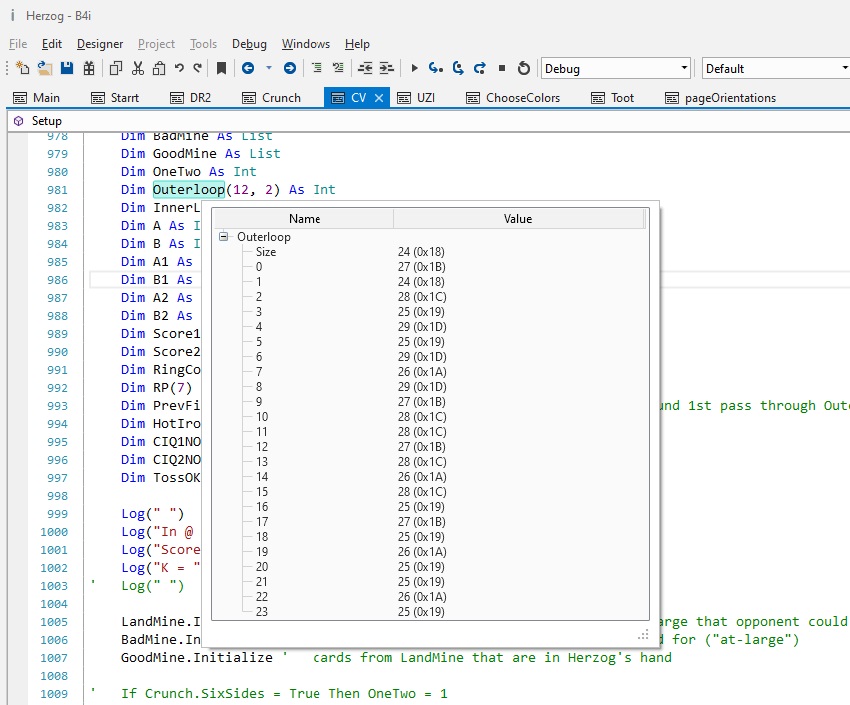The image size is (850, 705).
Task: Click the Undo icon
Action: [x=179, y=68]
